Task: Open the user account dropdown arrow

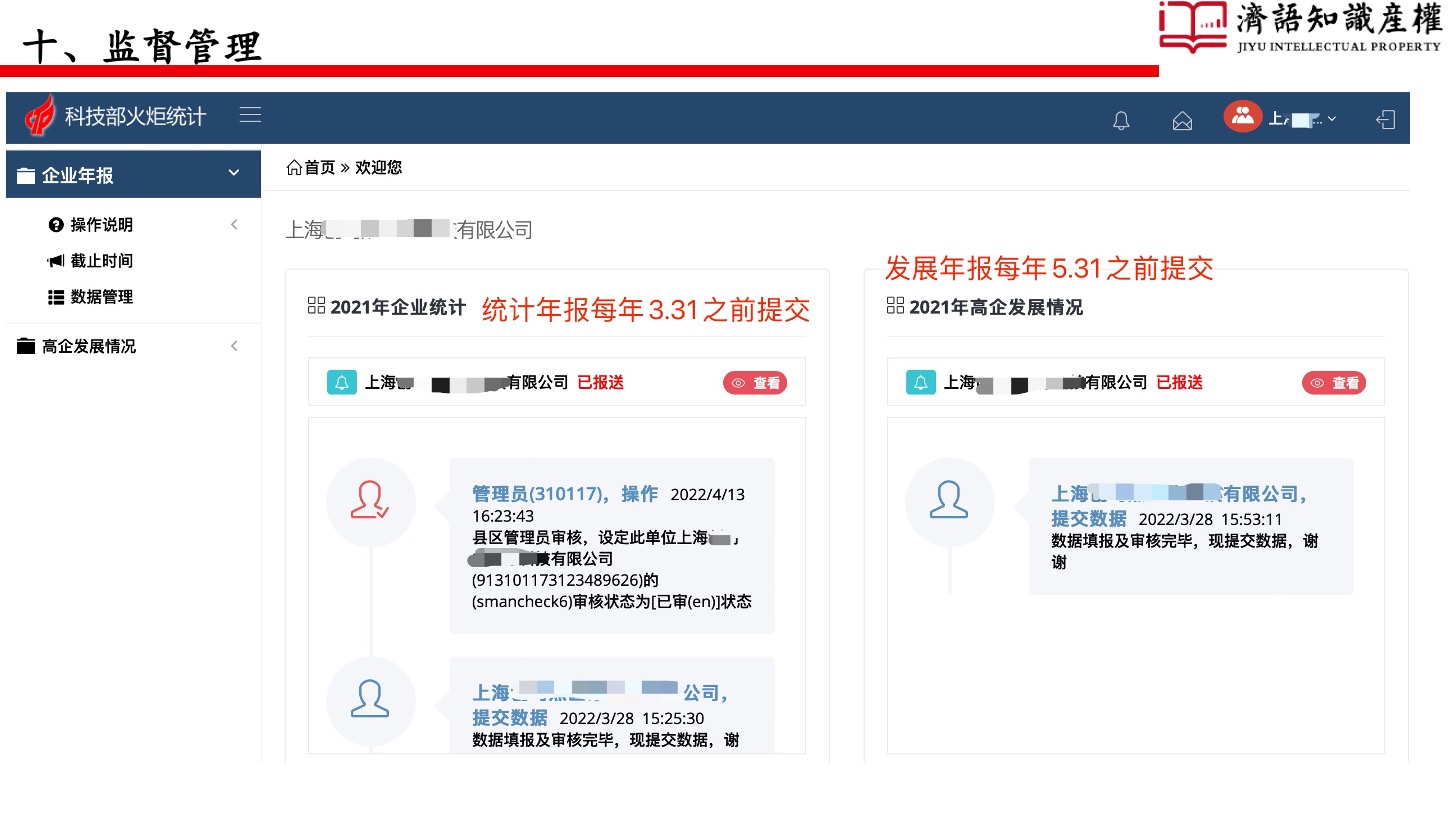Action: click(1331, 119)
